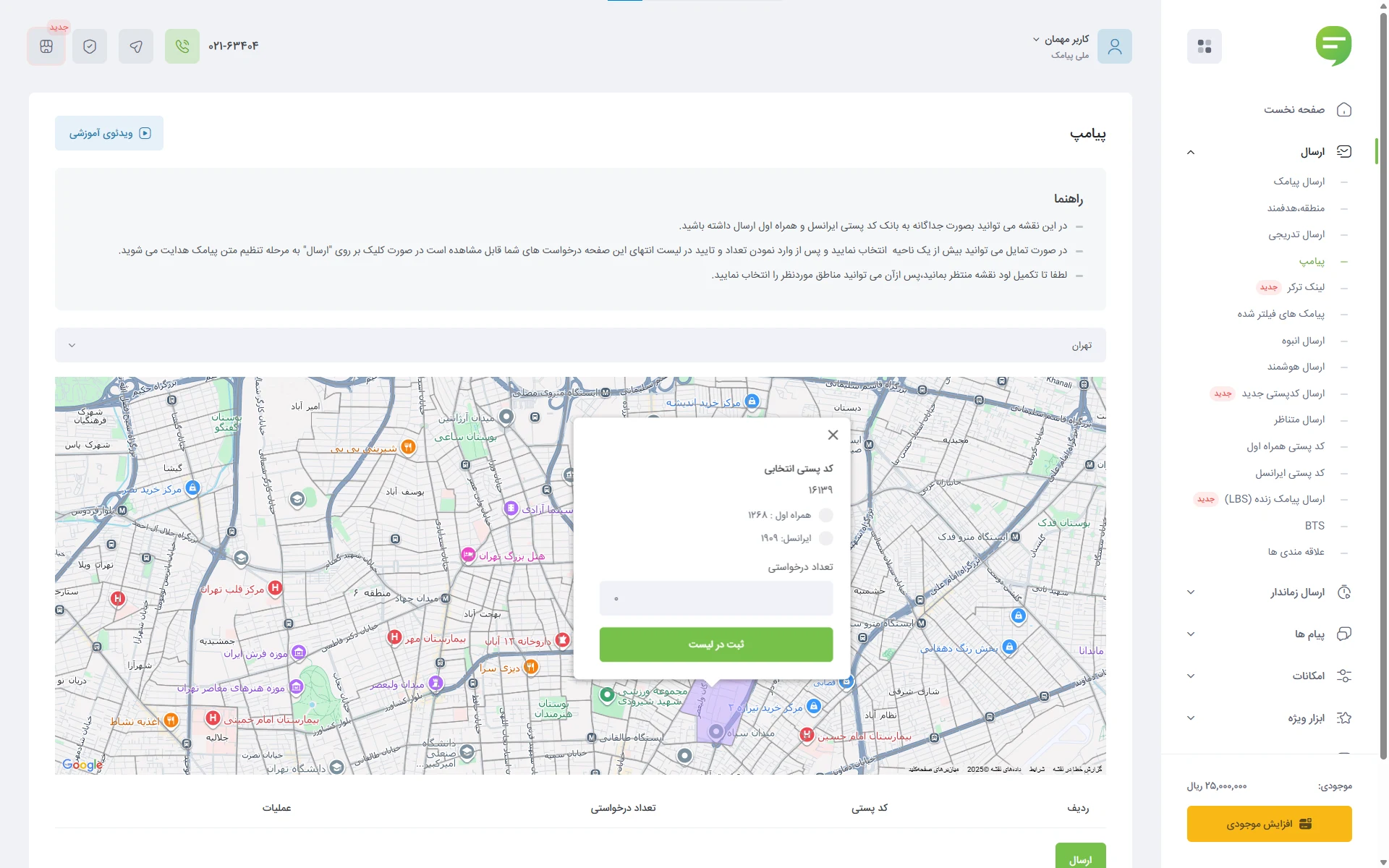Click the Google logo on the map
This screenshot has height=868, width=1389.
click(82, 765)
